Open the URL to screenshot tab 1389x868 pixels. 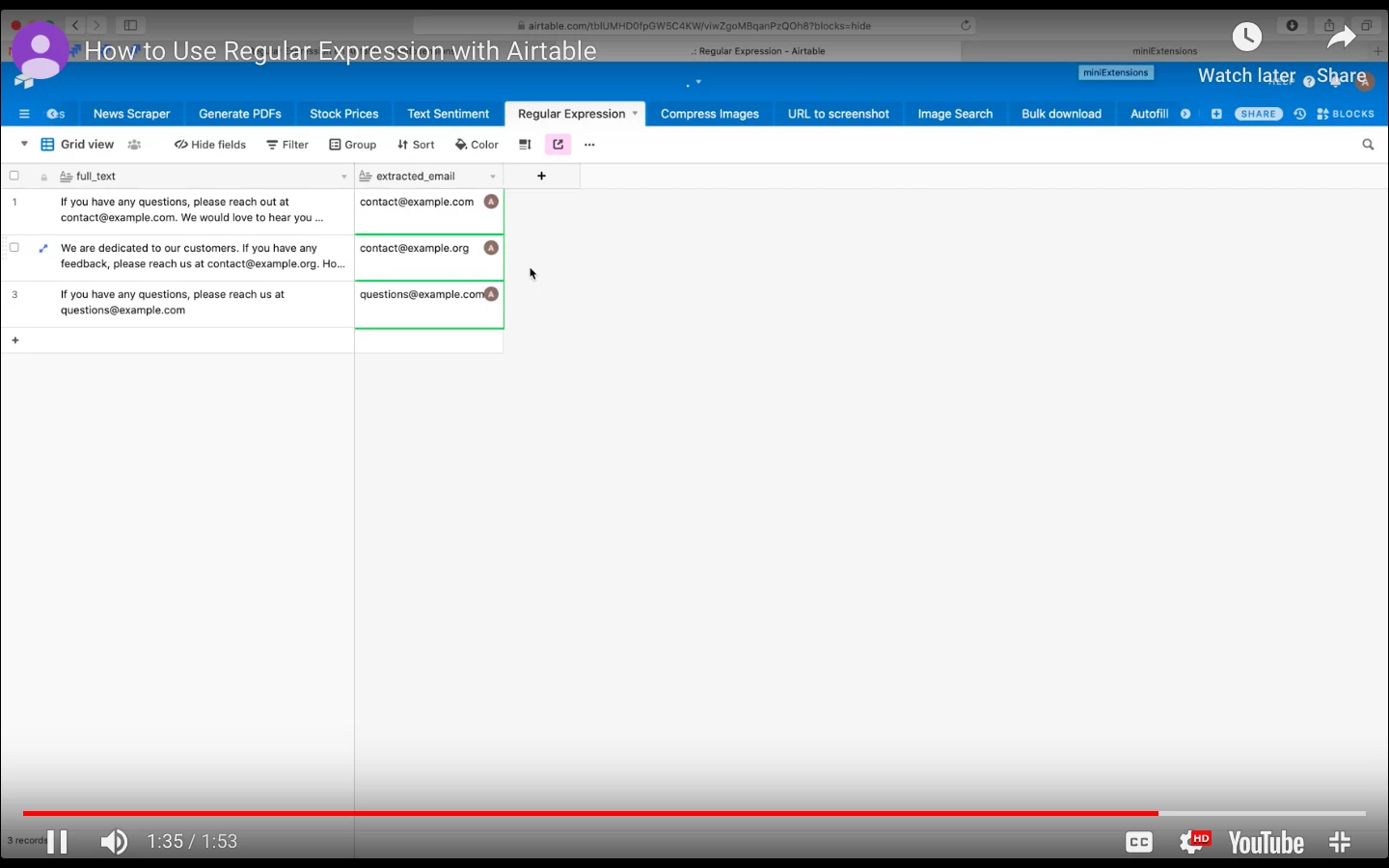pos(838,114)
